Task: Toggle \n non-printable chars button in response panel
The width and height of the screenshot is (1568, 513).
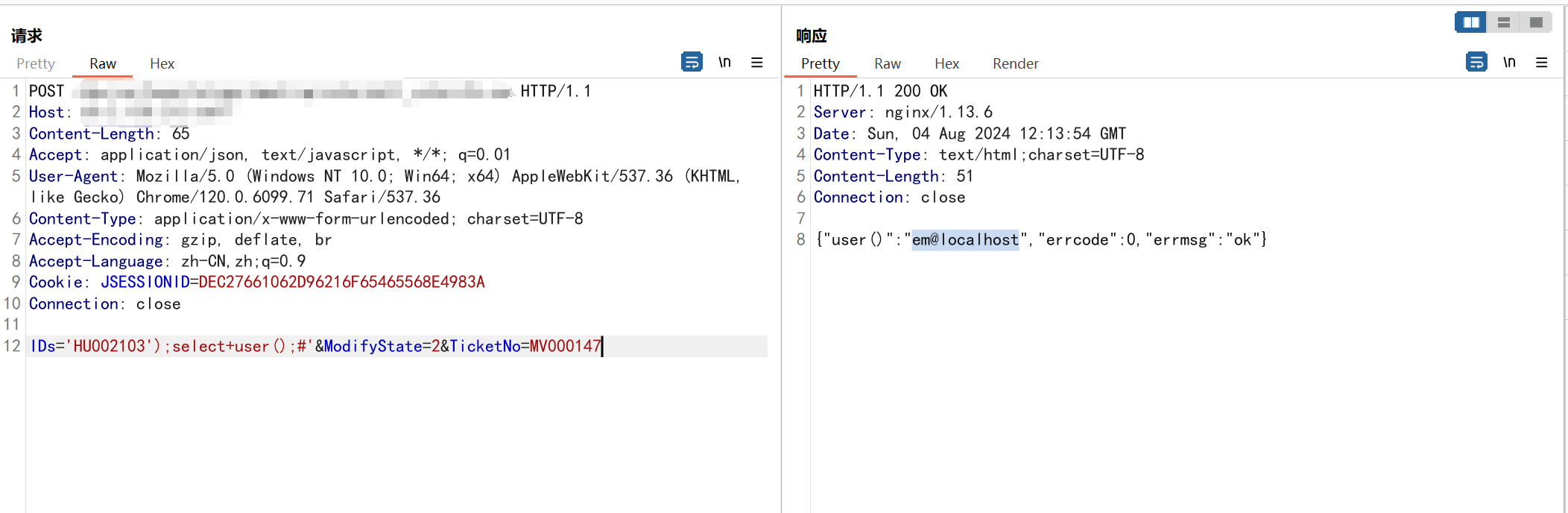Action: click(x=1509, y=62)
